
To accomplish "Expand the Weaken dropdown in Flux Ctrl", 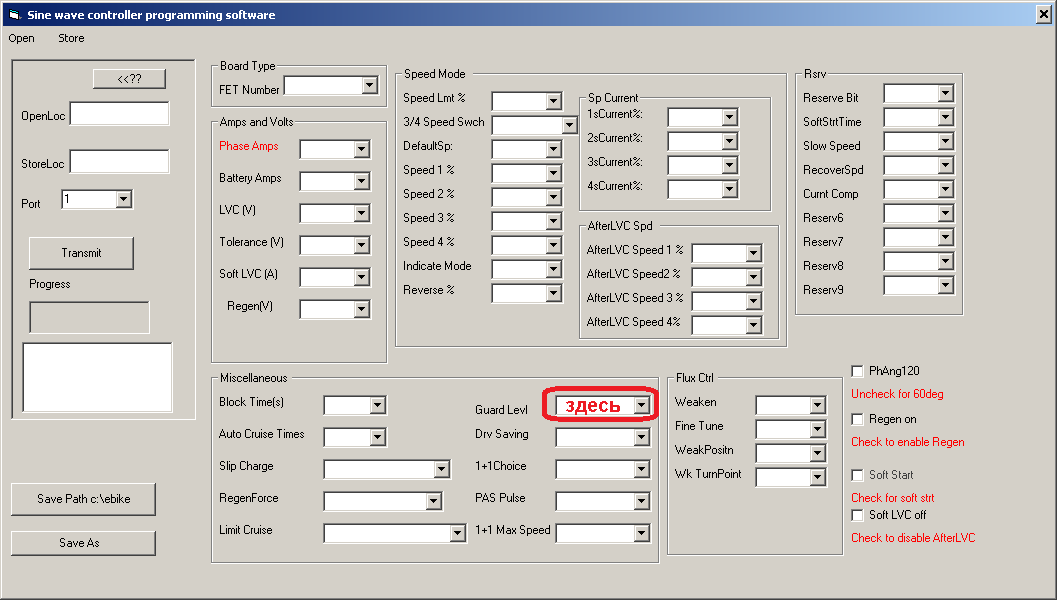I will [x=817, y=405].
